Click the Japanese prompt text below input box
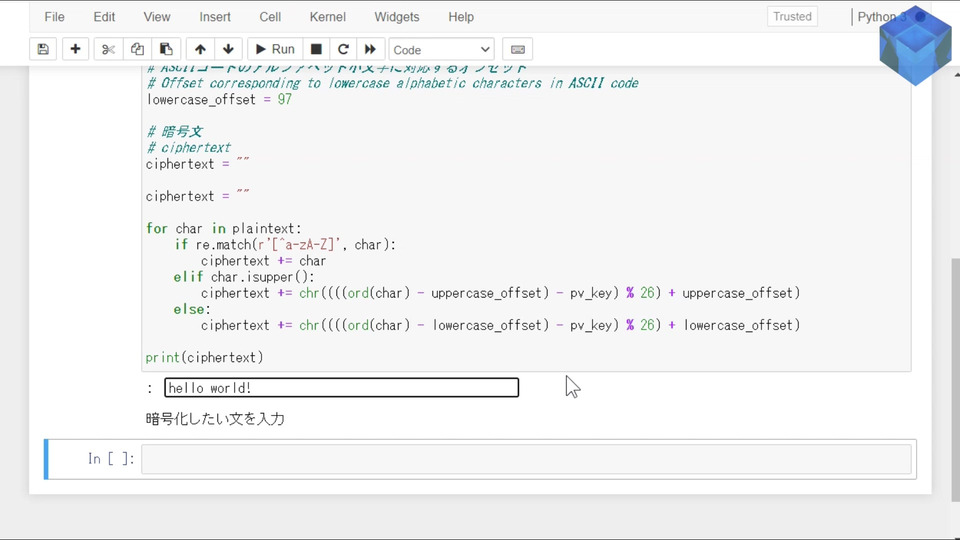 click(x=215, y=419)
